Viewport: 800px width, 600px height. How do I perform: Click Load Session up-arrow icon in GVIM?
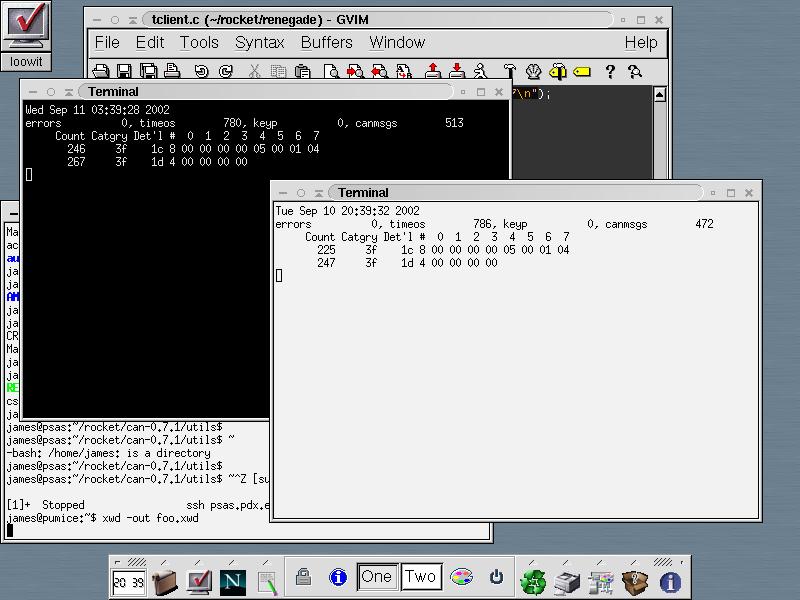click(433, 71)
